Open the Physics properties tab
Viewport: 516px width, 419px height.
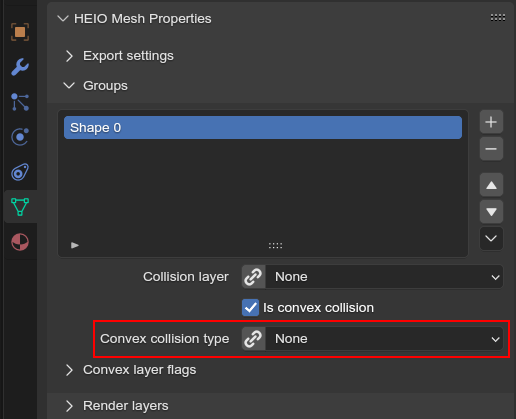[x=20, y=137]
